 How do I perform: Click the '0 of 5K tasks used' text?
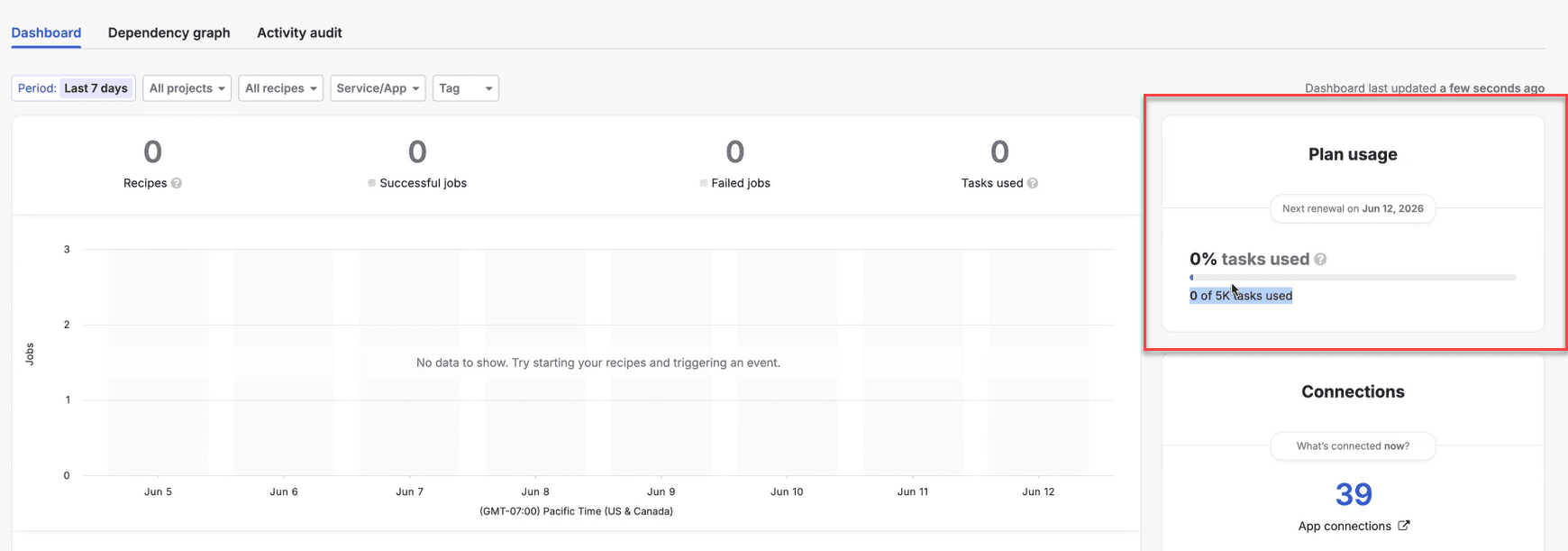coord(1241,296)
